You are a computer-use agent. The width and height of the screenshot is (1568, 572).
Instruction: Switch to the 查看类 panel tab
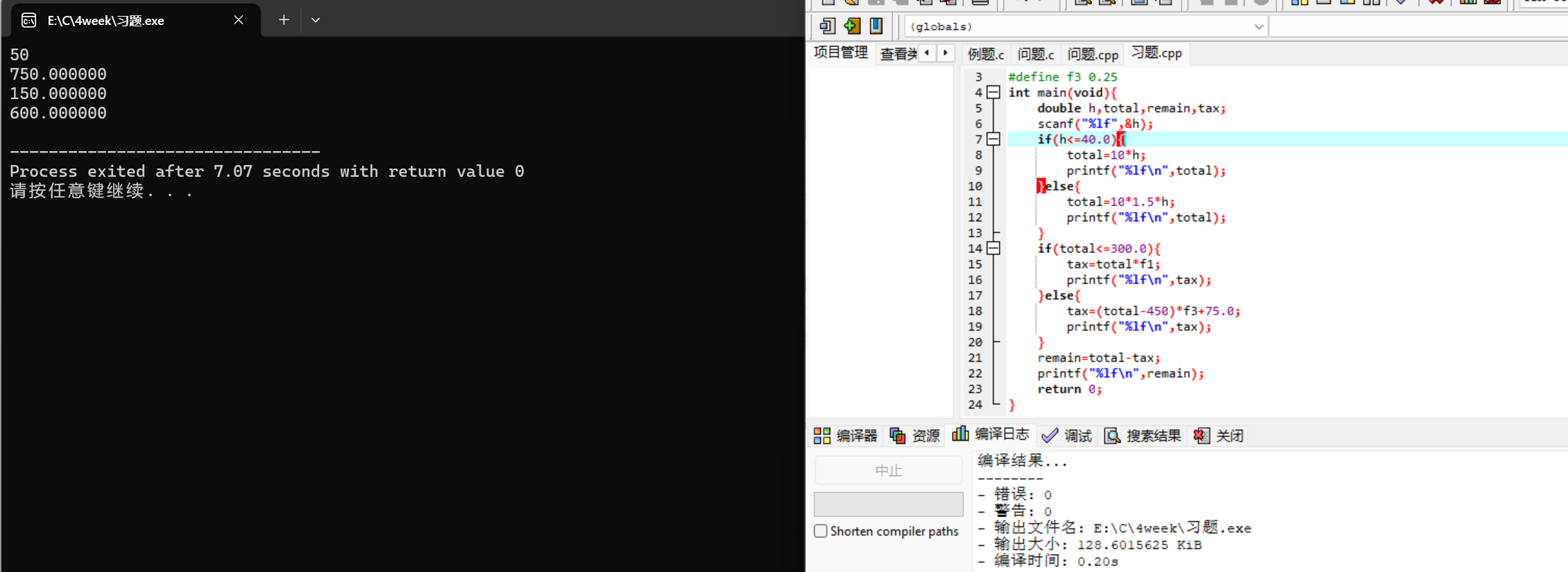[x=898, y=53]
